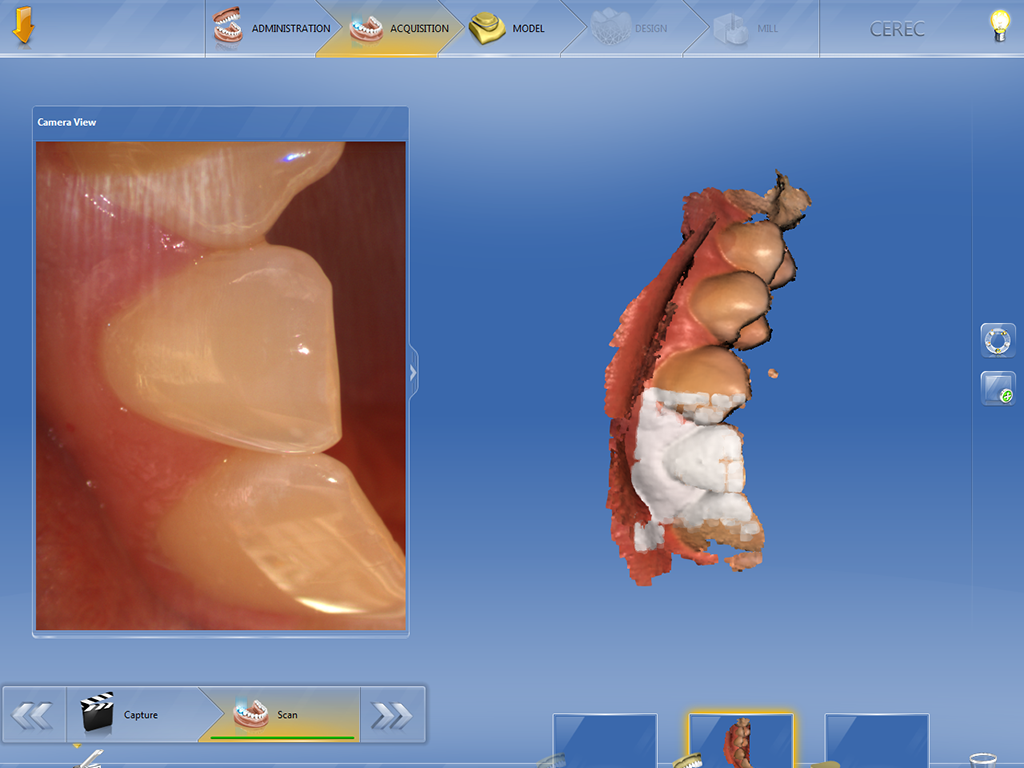Click the ring-shaped view options icon
1024x768 pixels.
997,341
